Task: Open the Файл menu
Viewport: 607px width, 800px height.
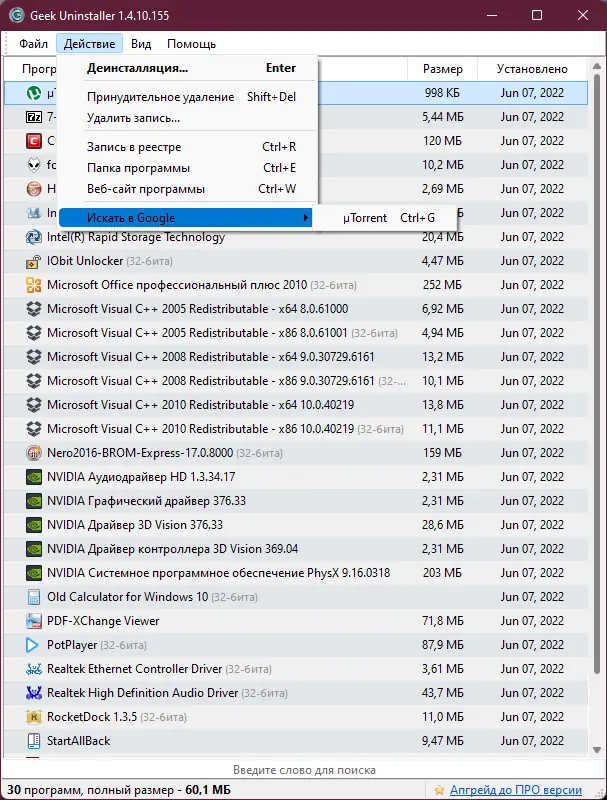Action: [33, 44]
